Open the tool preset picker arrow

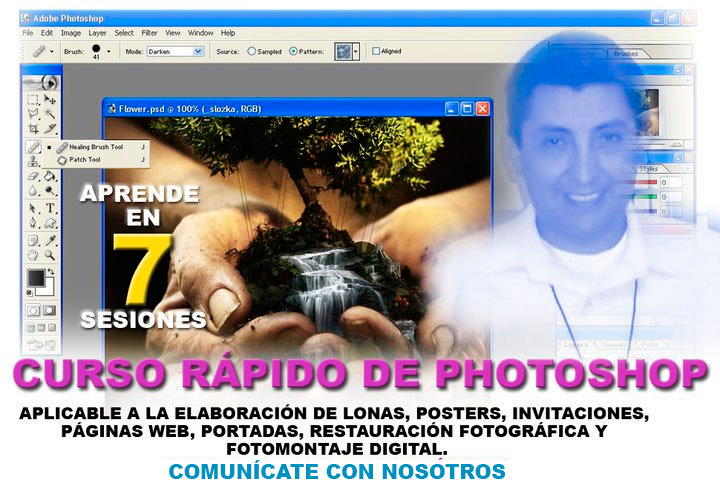point(51,51)
